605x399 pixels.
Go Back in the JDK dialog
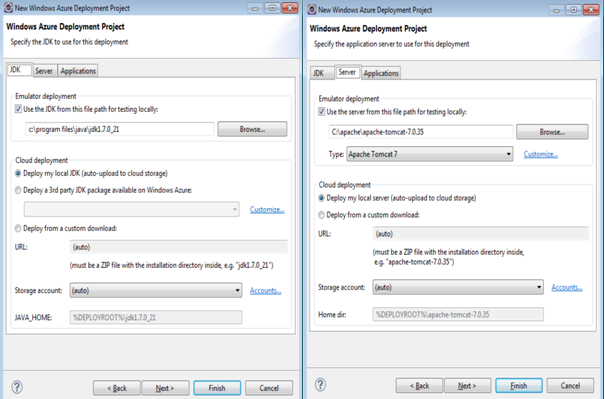click(x=117, y=388)
